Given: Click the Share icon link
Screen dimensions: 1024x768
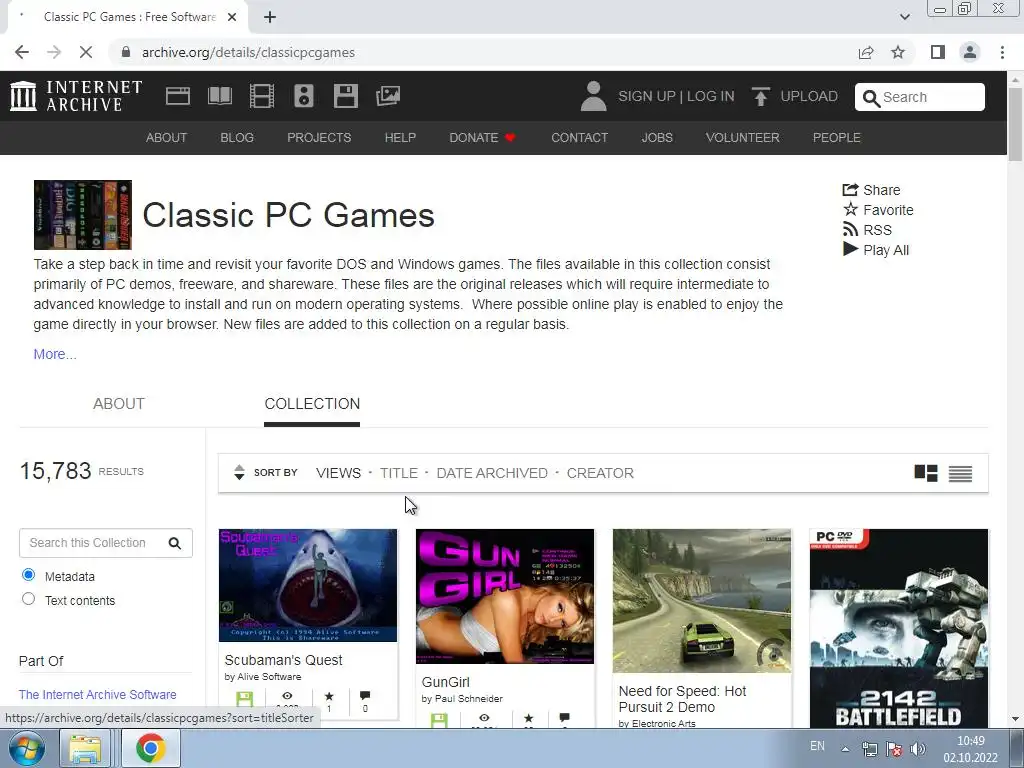Looking at the screenshot, I should pyautogui.click(x=850, y=190).
